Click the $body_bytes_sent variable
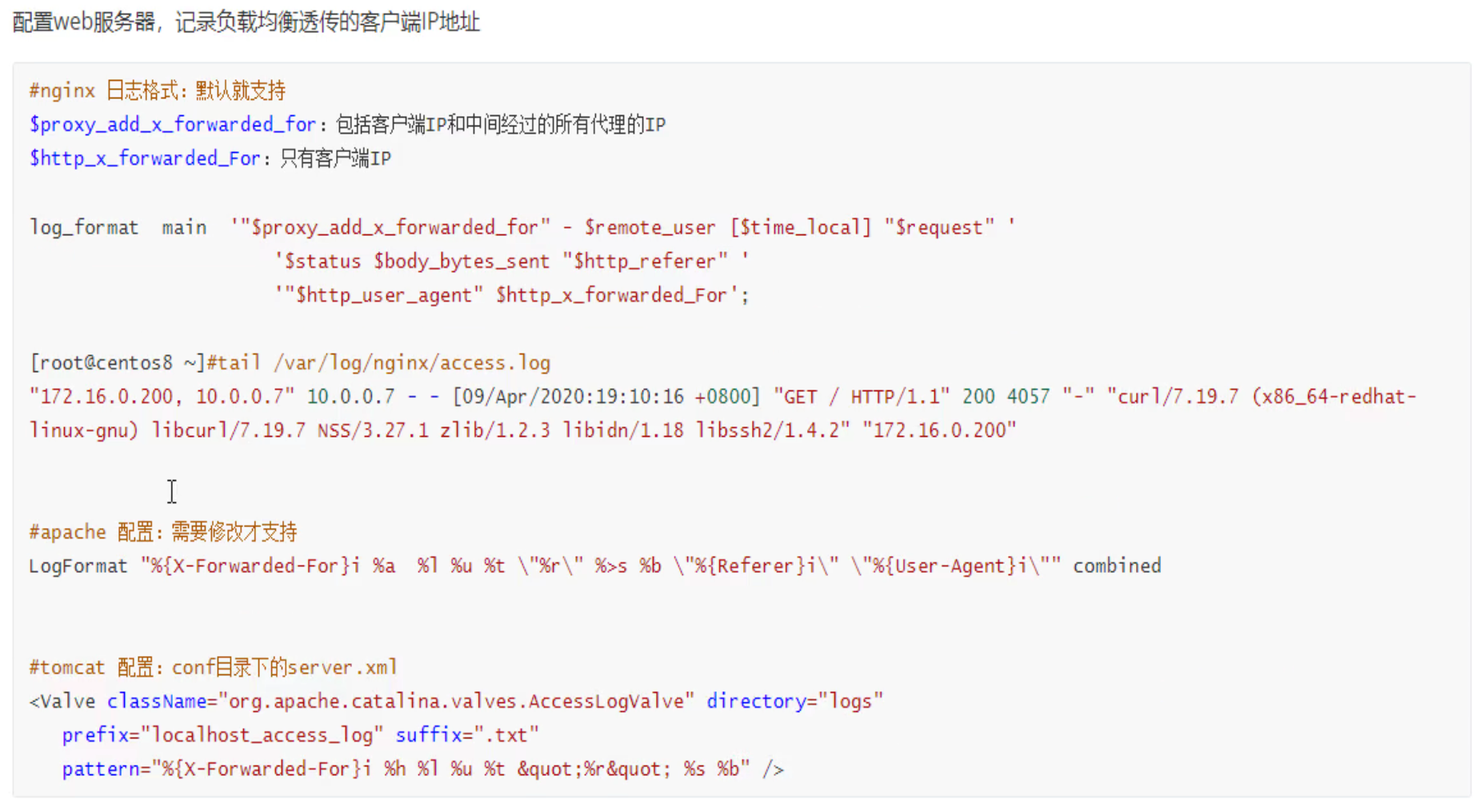 (461, 262)
